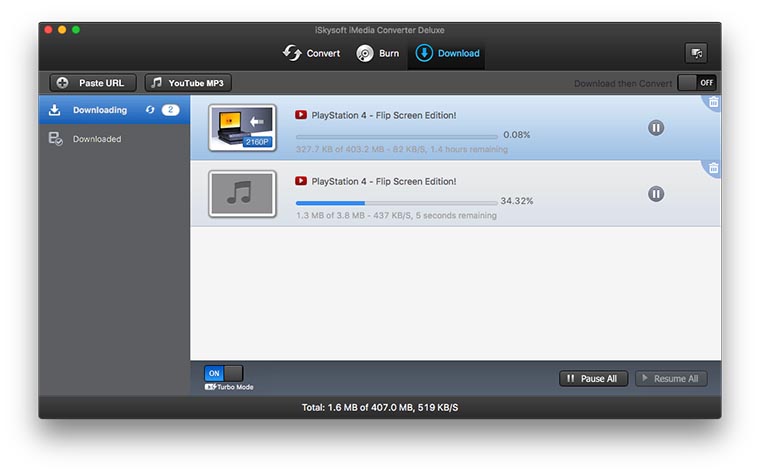The width and height of the screenshot is (760, 474).
Task: Click the green fullscreen window button
Action: 76,30
